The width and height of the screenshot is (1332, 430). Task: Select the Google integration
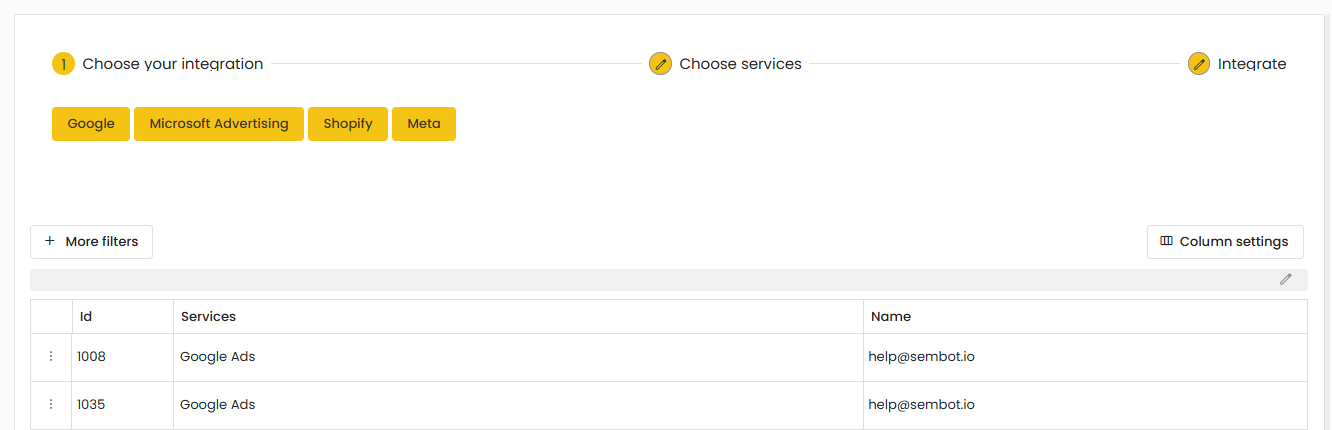pyautogui.click(x=91, y=124)
